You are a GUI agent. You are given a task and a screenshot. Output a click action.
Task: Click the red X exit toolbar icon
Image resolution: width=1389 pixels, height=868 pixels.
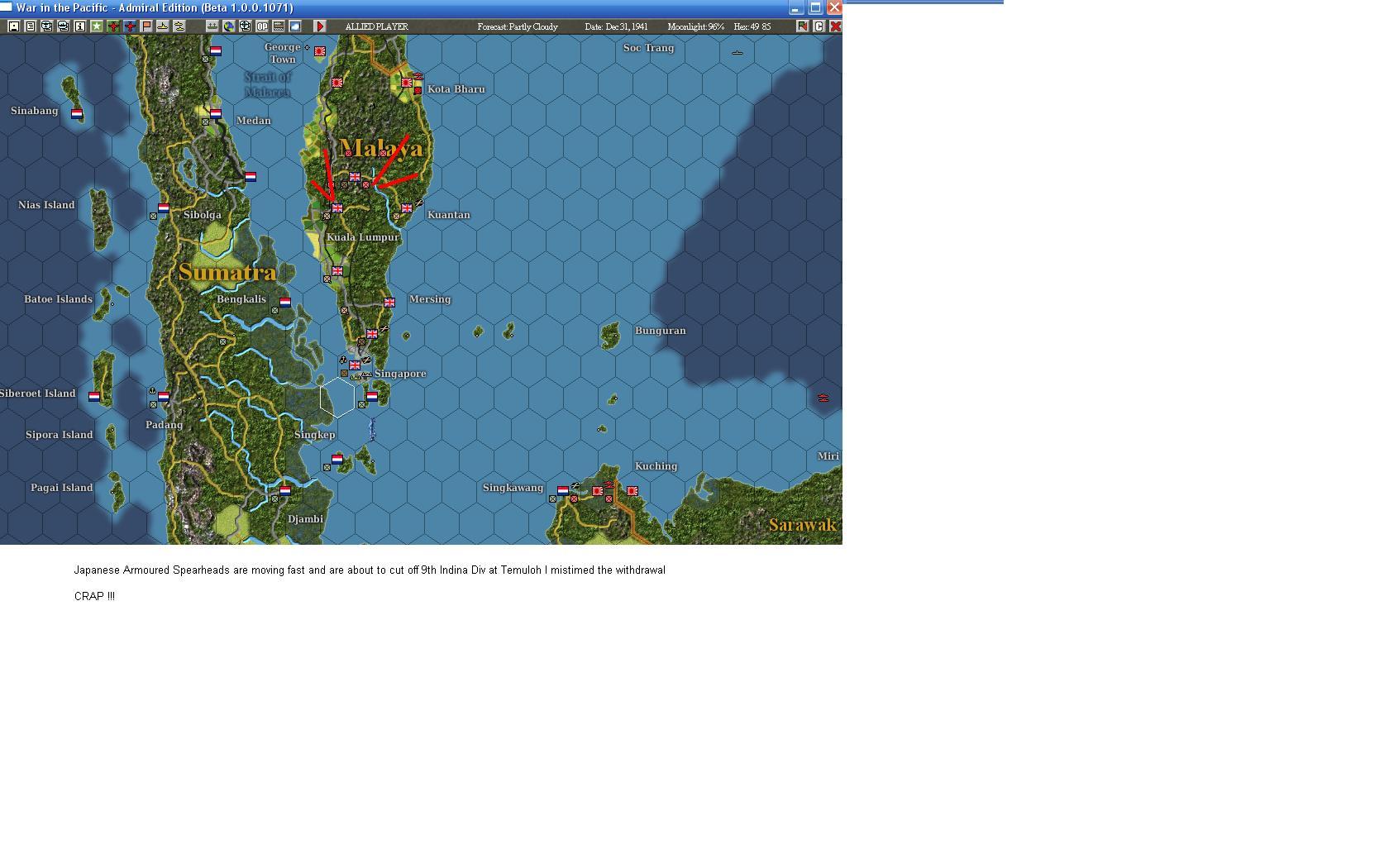(x=835, y=26)
